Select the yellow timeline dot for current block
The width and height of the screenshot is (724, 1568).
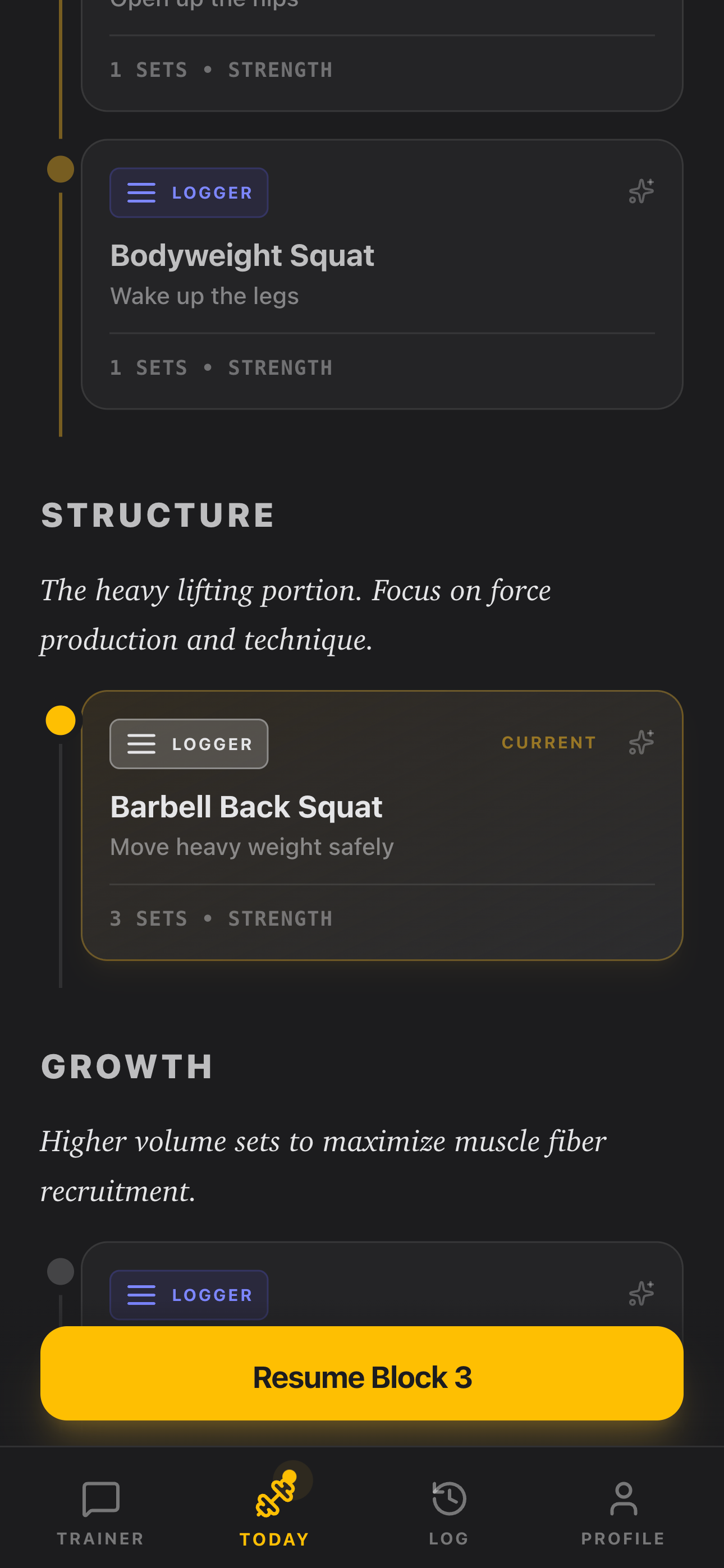pos(60,721)
